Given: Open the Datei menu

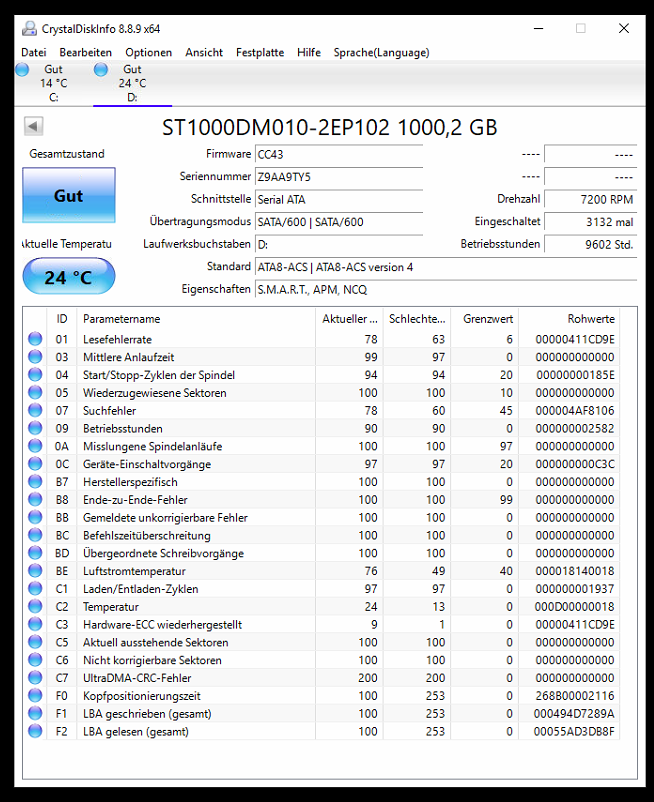Looking at the screenshot, I should coord(33,52).
